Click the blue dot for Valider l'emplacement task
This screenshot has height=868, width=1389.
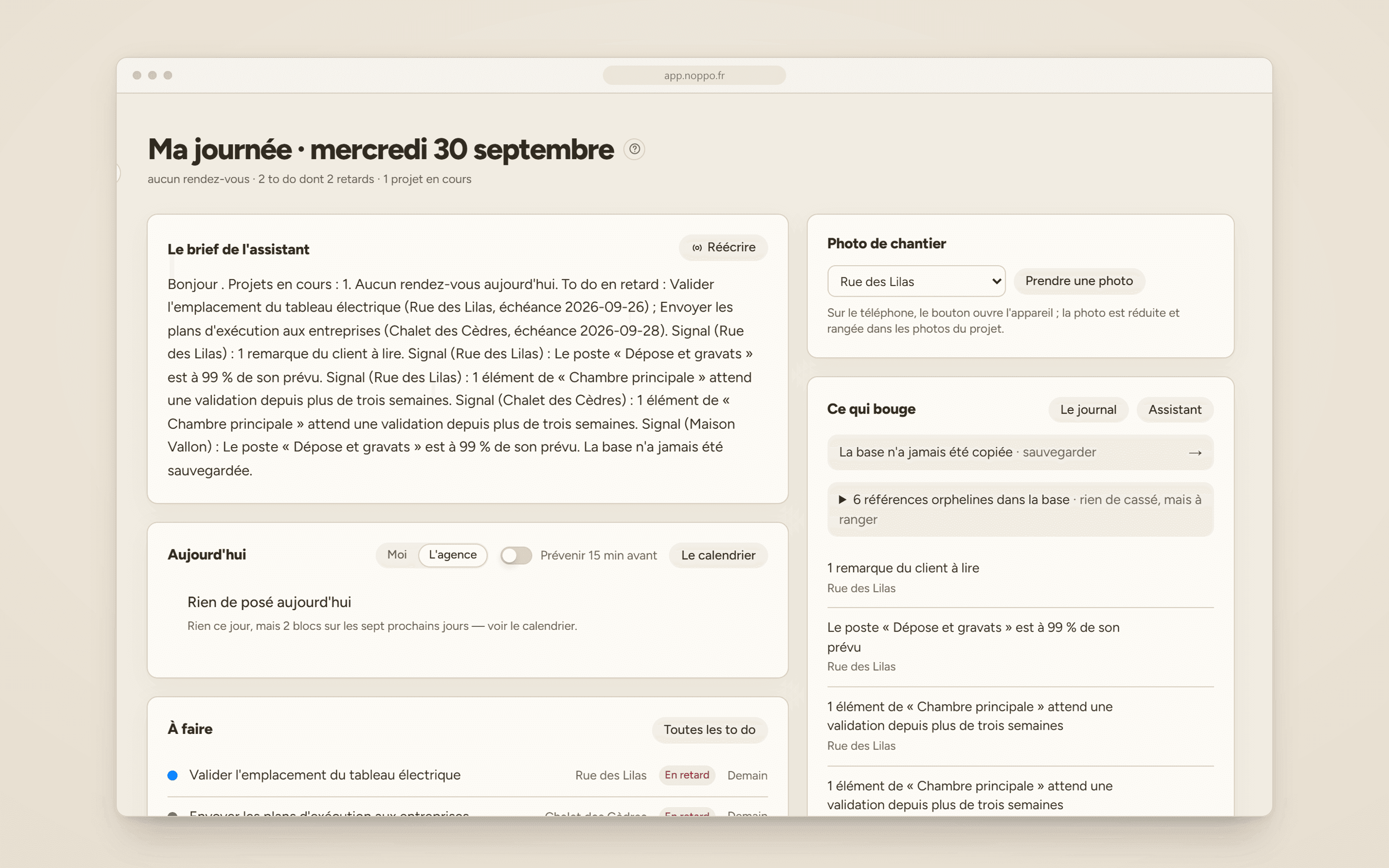172,775
